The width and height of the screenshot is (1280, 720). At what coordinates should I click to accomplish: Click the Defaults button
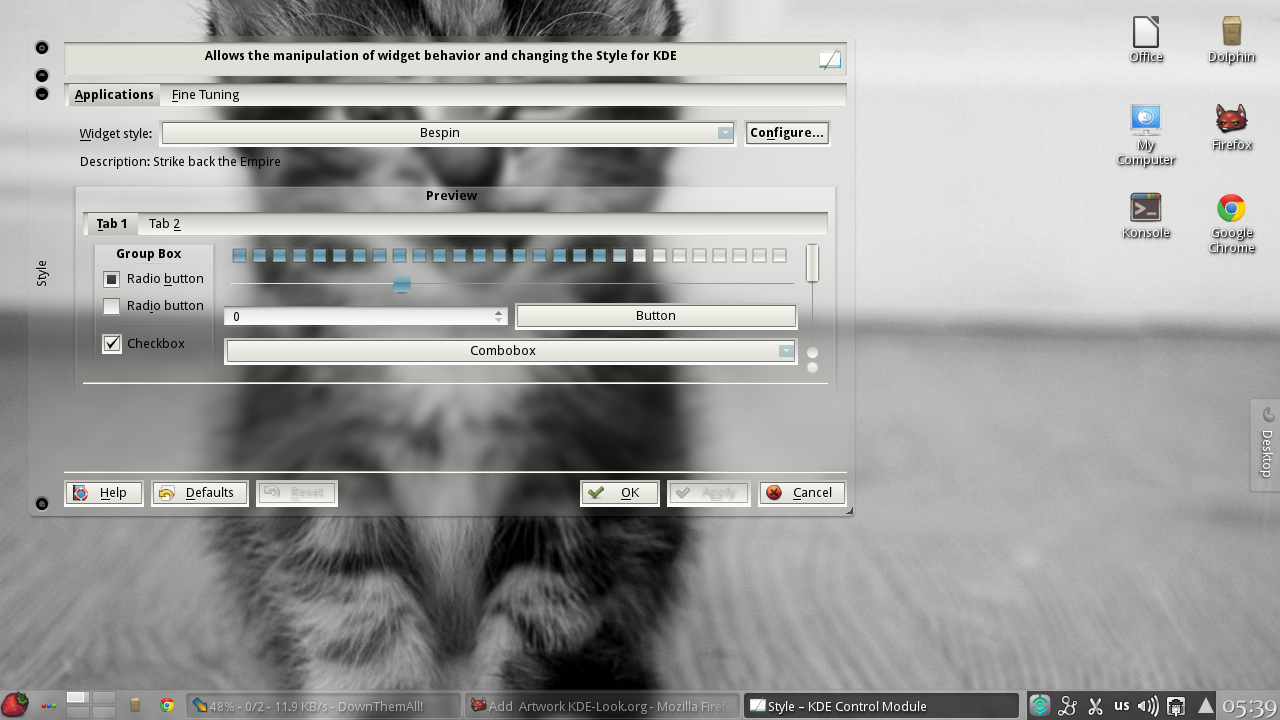(199, 493)
